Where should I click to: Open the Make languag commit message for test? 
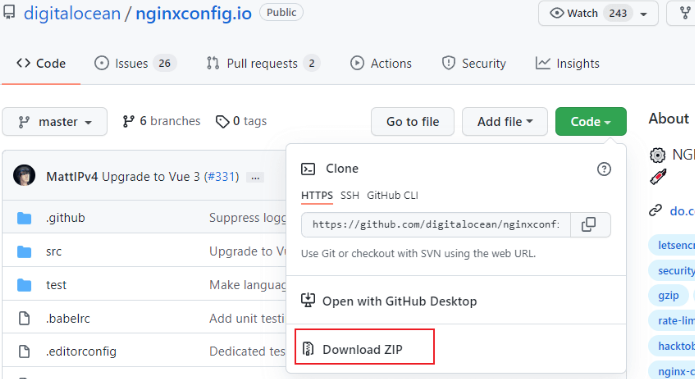(x=248, y=285)
